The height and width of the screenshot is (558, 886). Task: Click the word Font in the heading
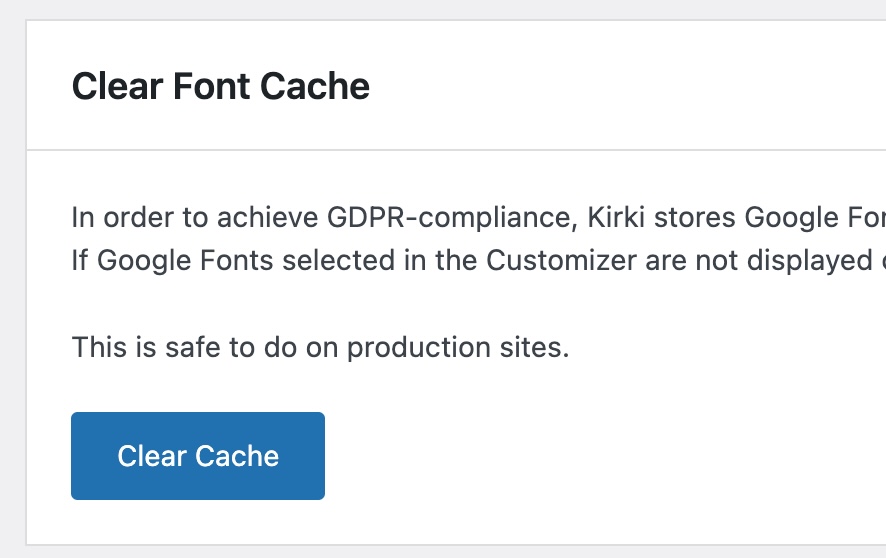point(209,86)
